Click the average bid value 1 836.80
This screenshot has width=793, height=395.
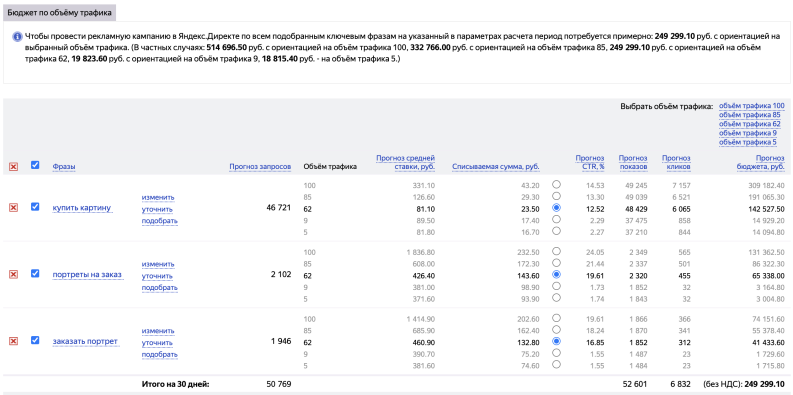(421, 251)
